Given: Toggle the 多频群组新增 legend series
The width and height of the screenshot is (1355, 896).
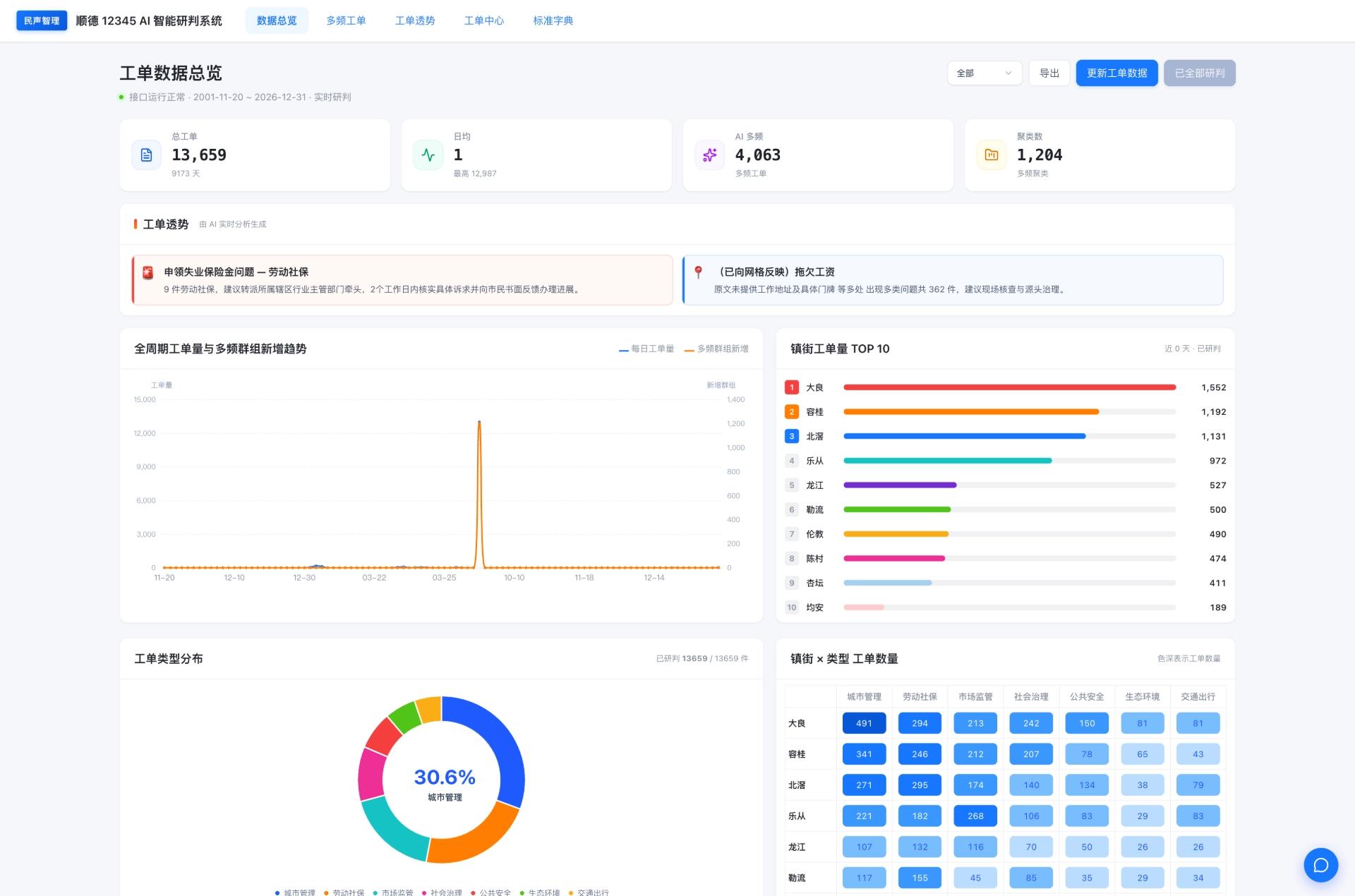Looking at the screenshot, I should click(x=716, y=349).
